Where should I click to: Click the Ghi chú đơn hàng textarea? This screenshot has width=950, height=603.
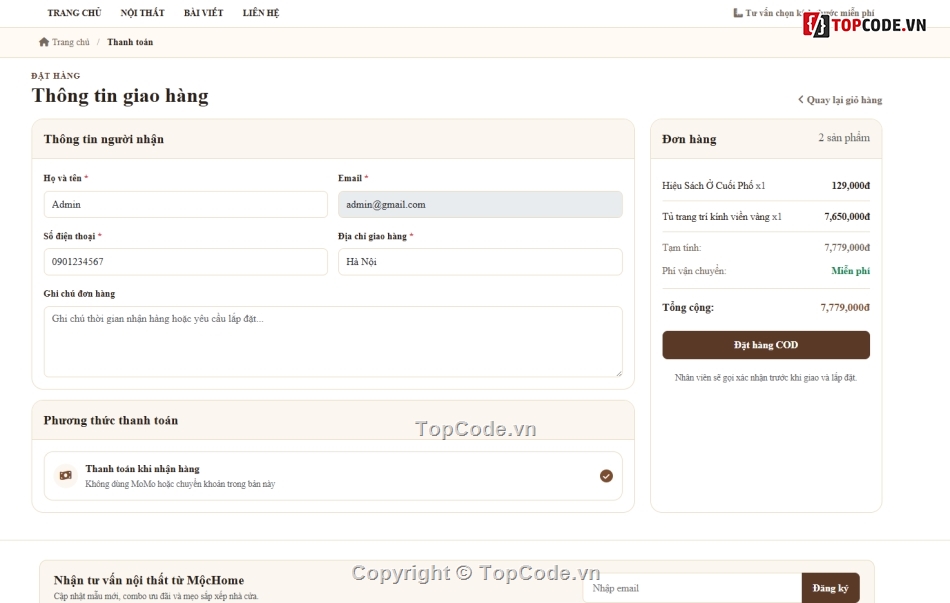pyautogui.click(x=333, y=342)
